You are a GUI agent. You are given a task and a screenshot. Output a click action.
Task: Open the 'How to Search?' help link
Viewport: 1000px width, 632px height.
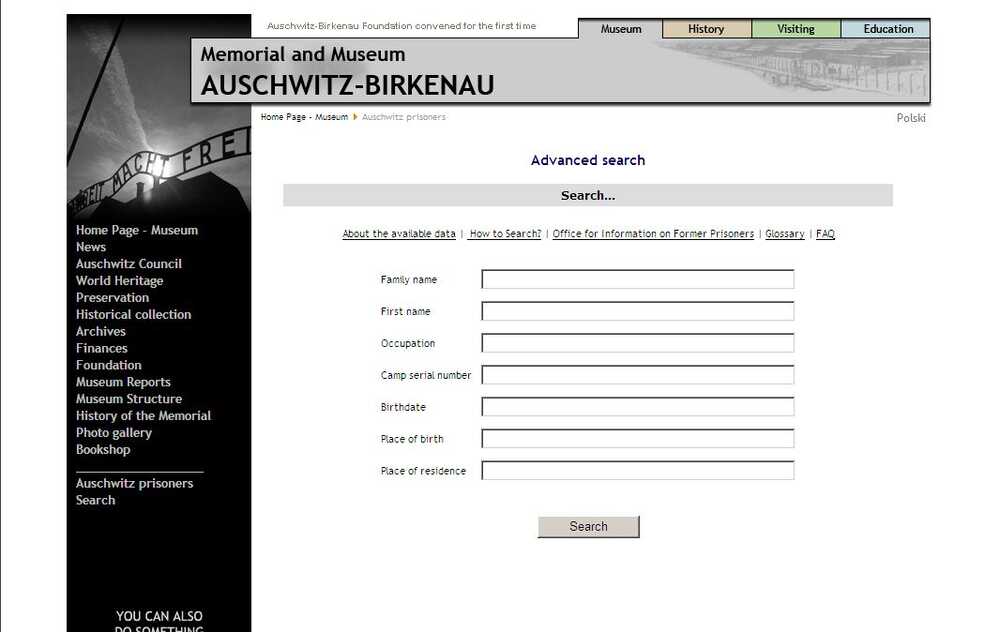[504, 234]
